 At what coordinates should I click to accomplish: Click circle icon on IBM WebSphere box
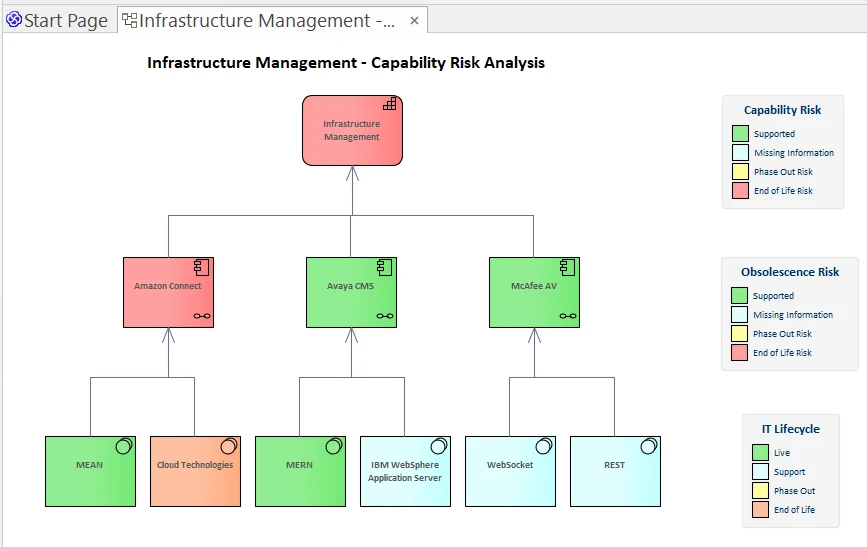(439, 446)
